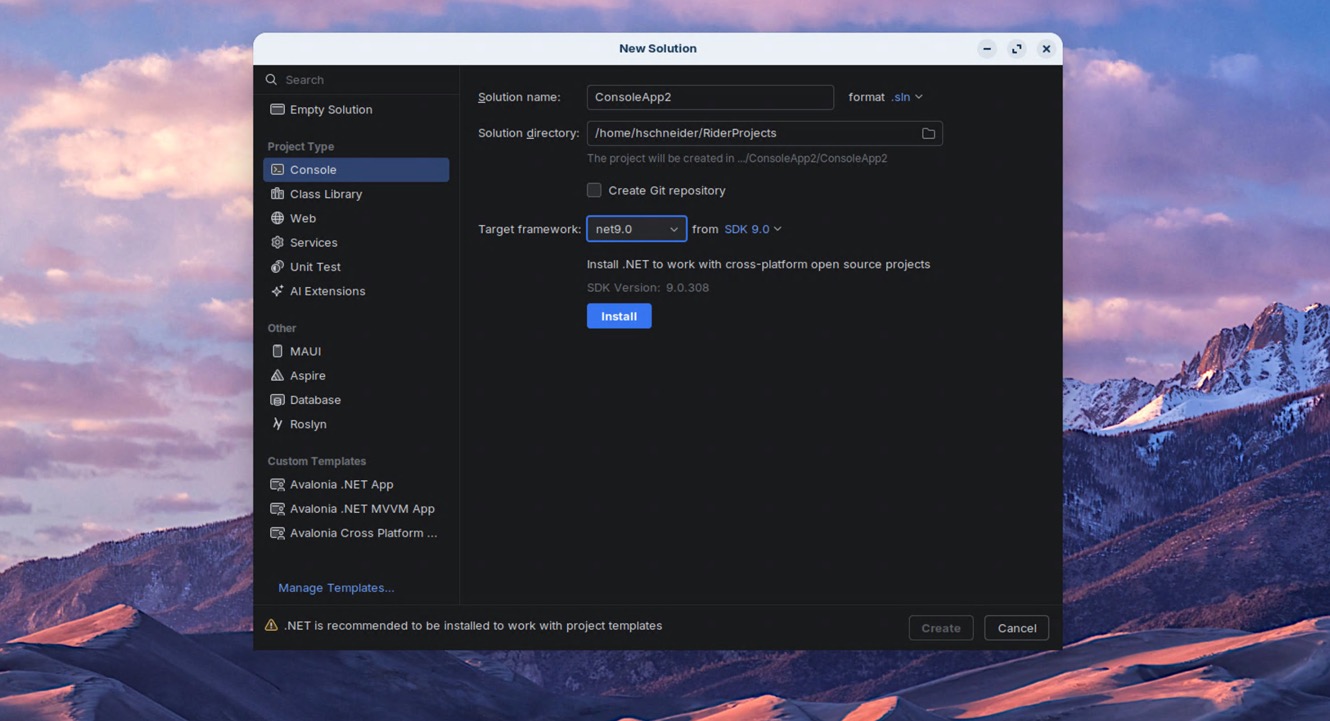Select Empty Solution from the list
The height and width of the screenshot is (721, 1330).
330,109
